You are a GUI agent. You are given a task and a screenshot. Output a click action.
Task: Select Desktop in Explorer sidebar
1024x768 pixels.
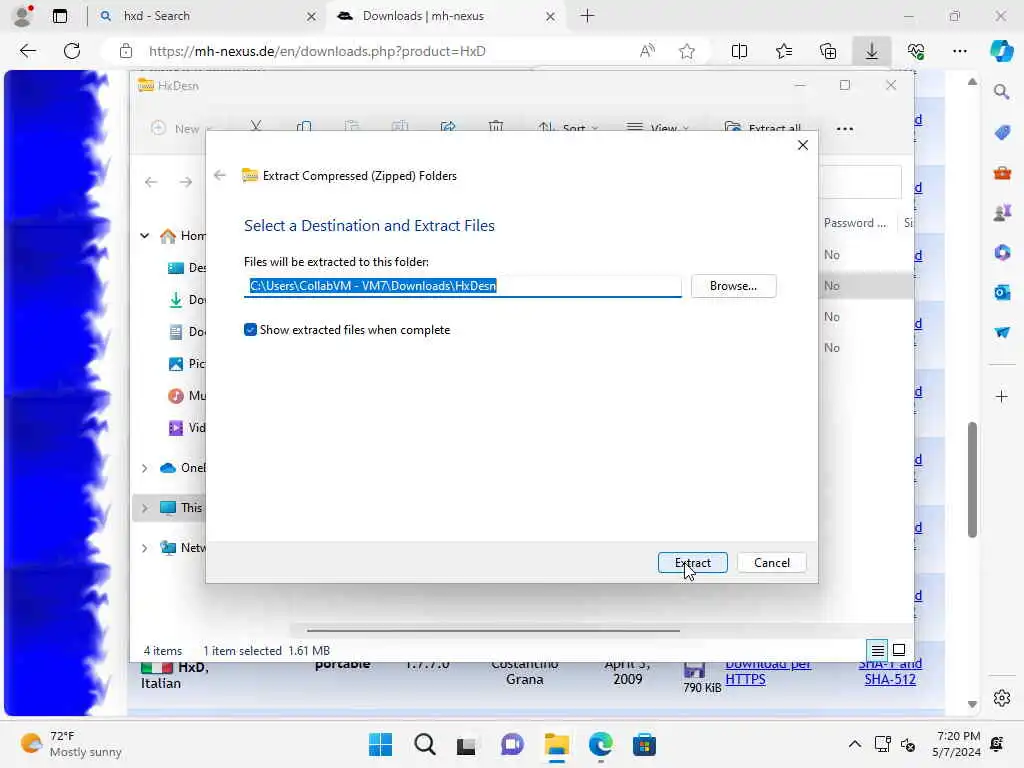coord(187,268)
